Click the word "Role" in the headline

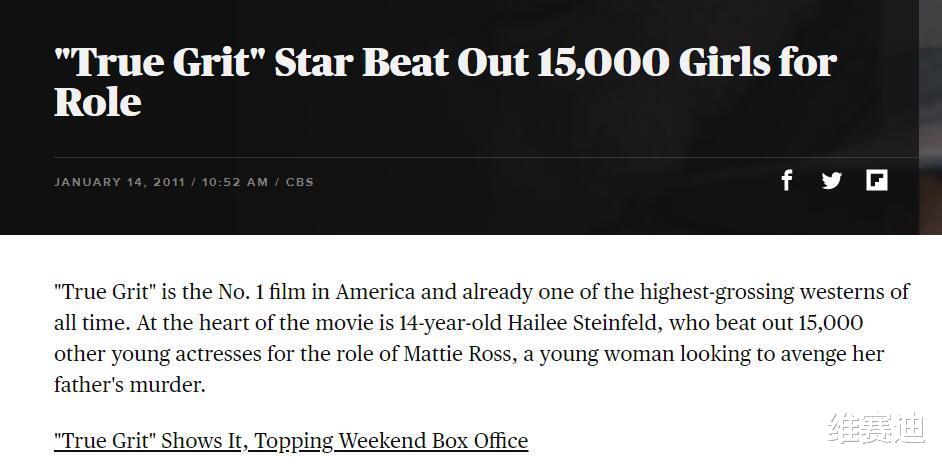[x=97, y=103]
